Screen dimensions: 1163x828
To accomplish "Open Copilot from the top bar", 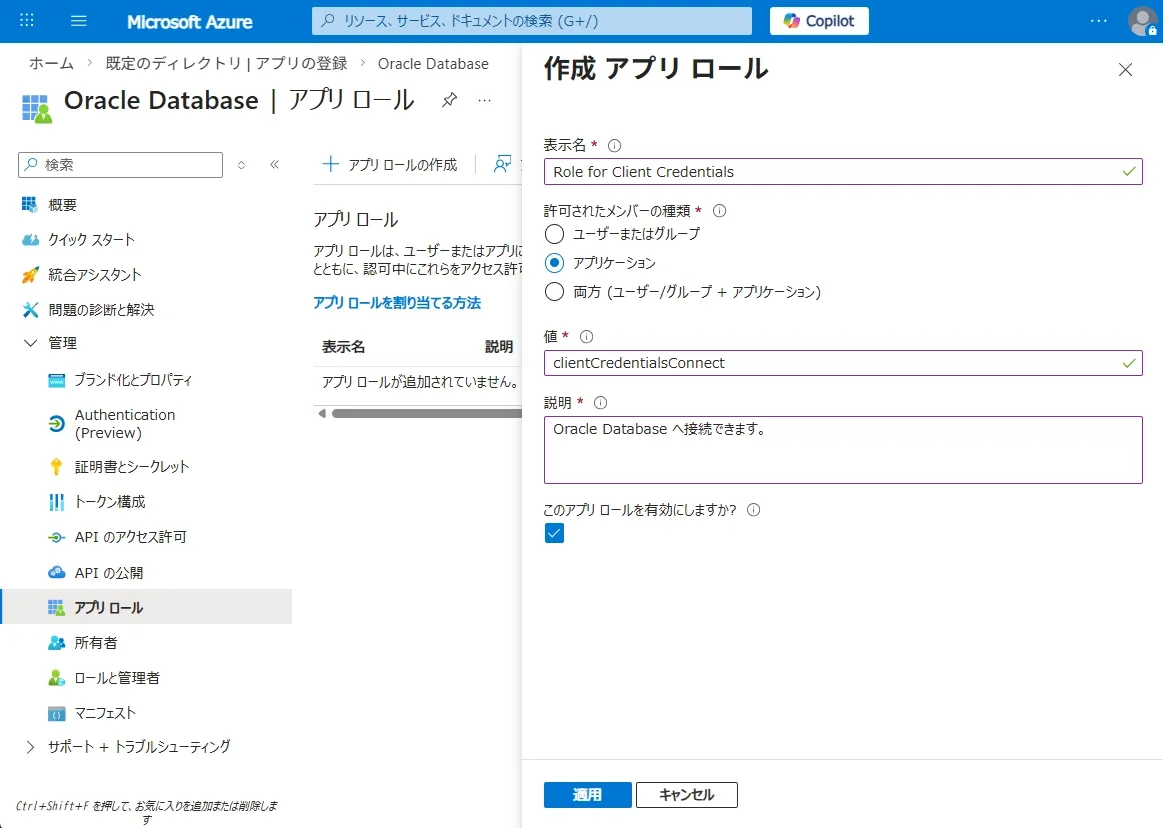I will coord(818,20).
